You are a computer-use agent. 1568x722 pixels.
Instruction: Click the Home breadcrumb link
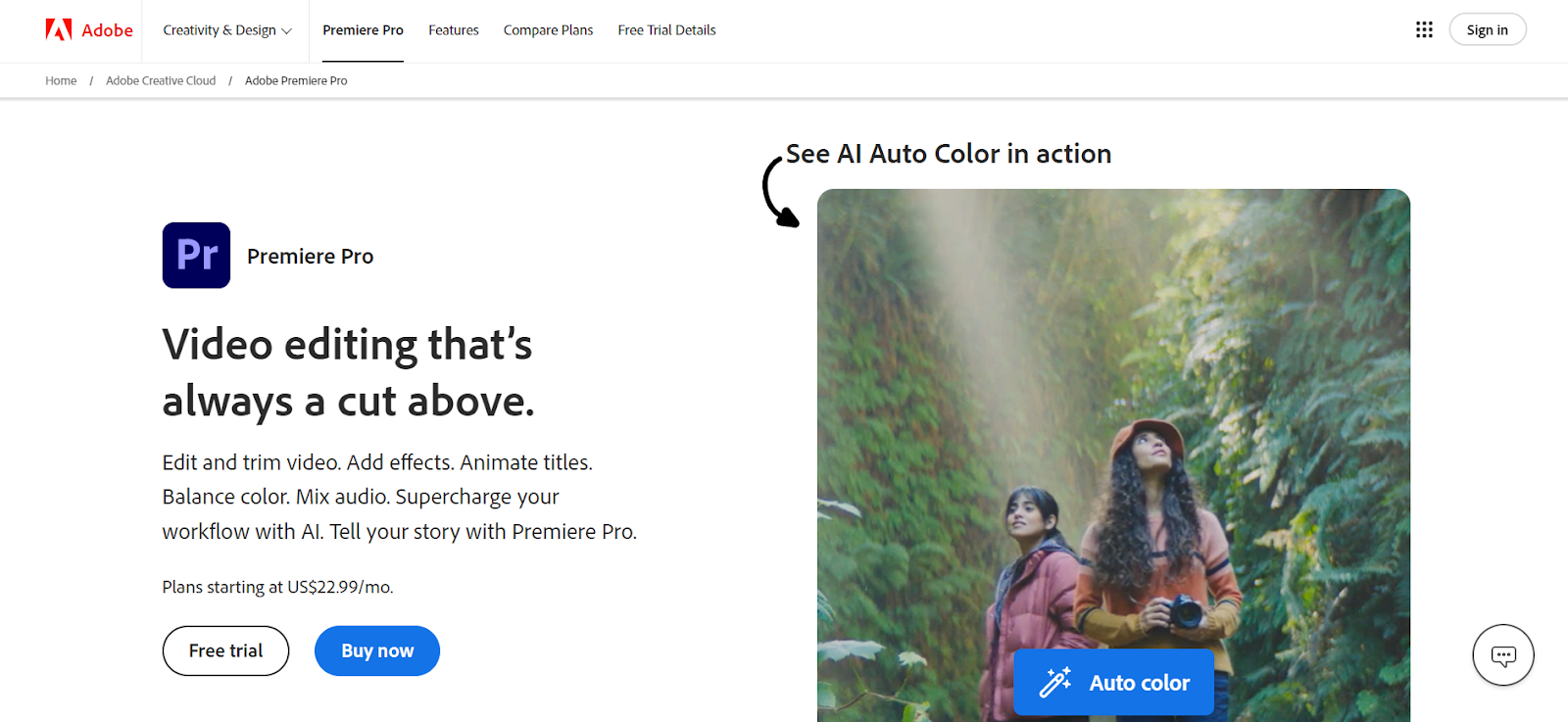click(61, 81)
